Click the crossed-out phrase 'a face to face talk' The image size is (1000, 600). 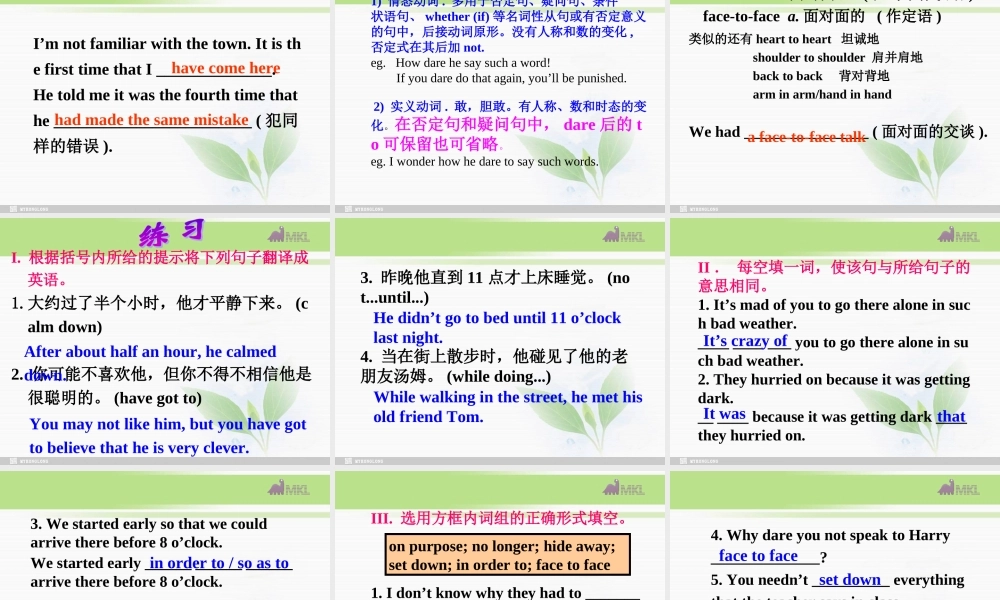click(806, 137)
